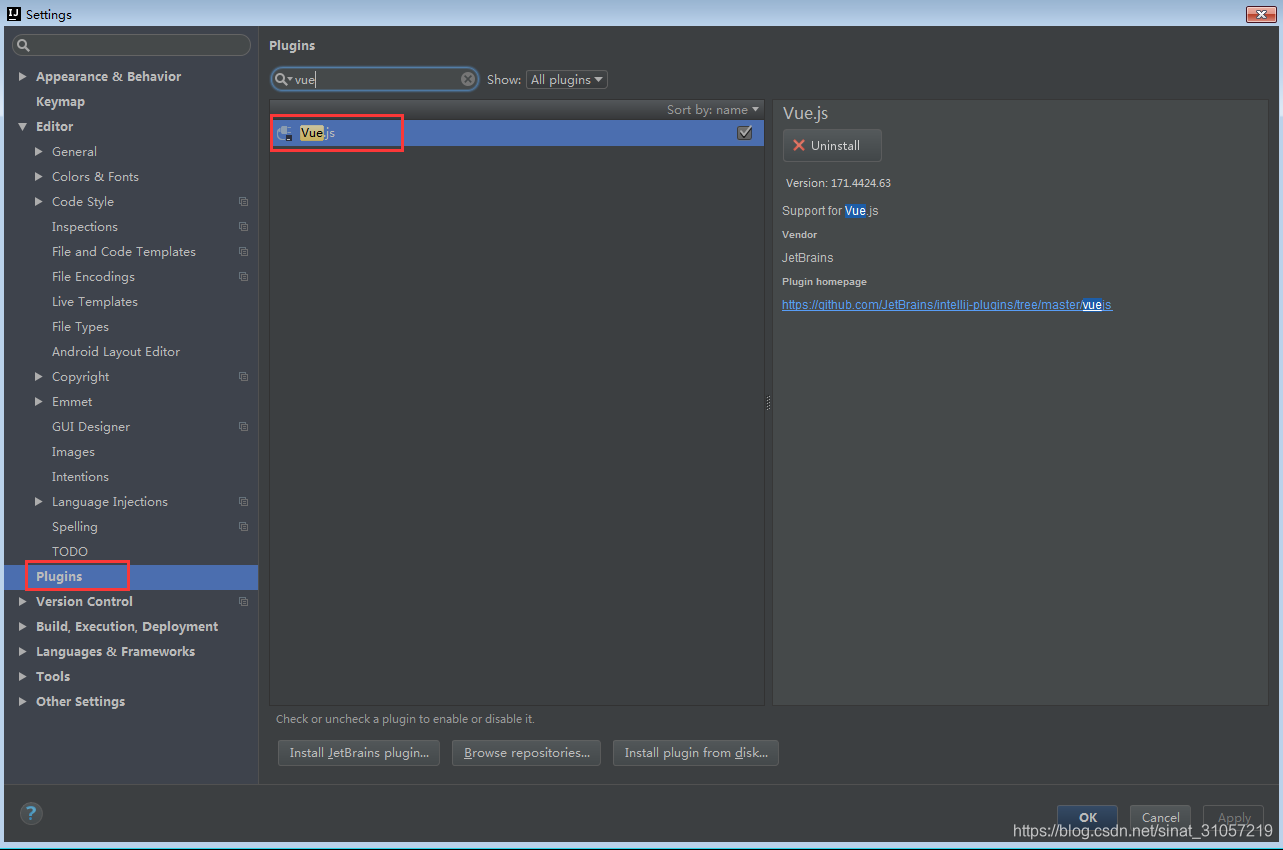This screenshot has width=1283, height=850.
Task: Click the settings search field at top left
Action: point(131,45)
